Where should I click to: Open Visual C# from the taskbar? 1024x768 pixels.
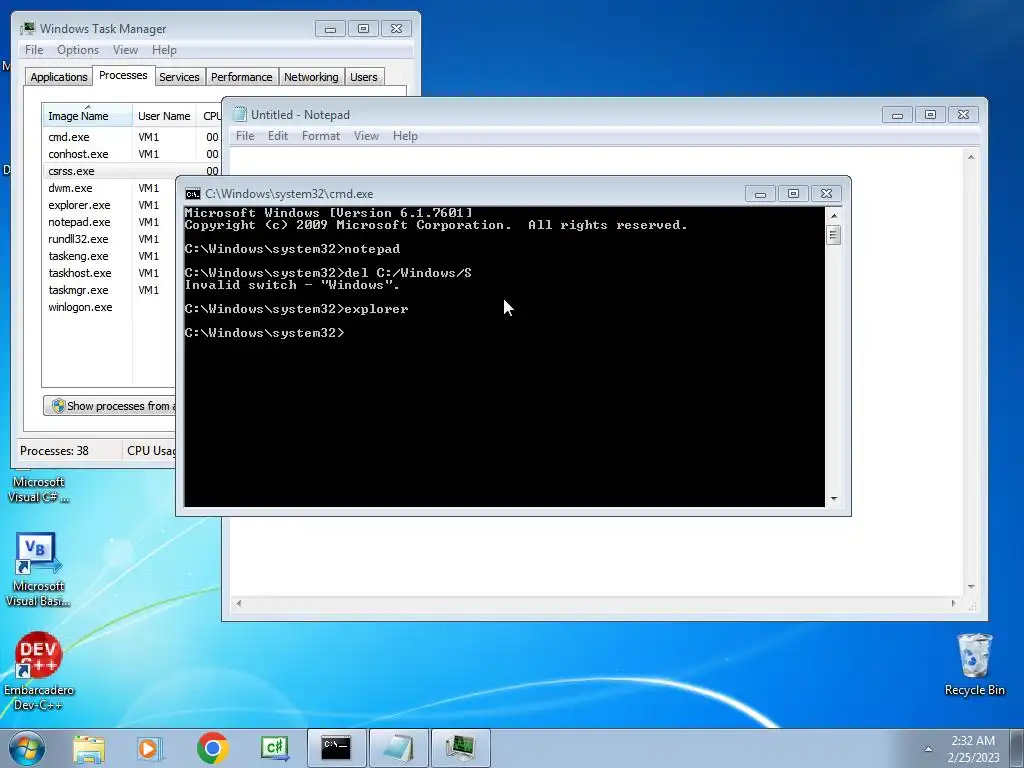click(x=274, y=748)
